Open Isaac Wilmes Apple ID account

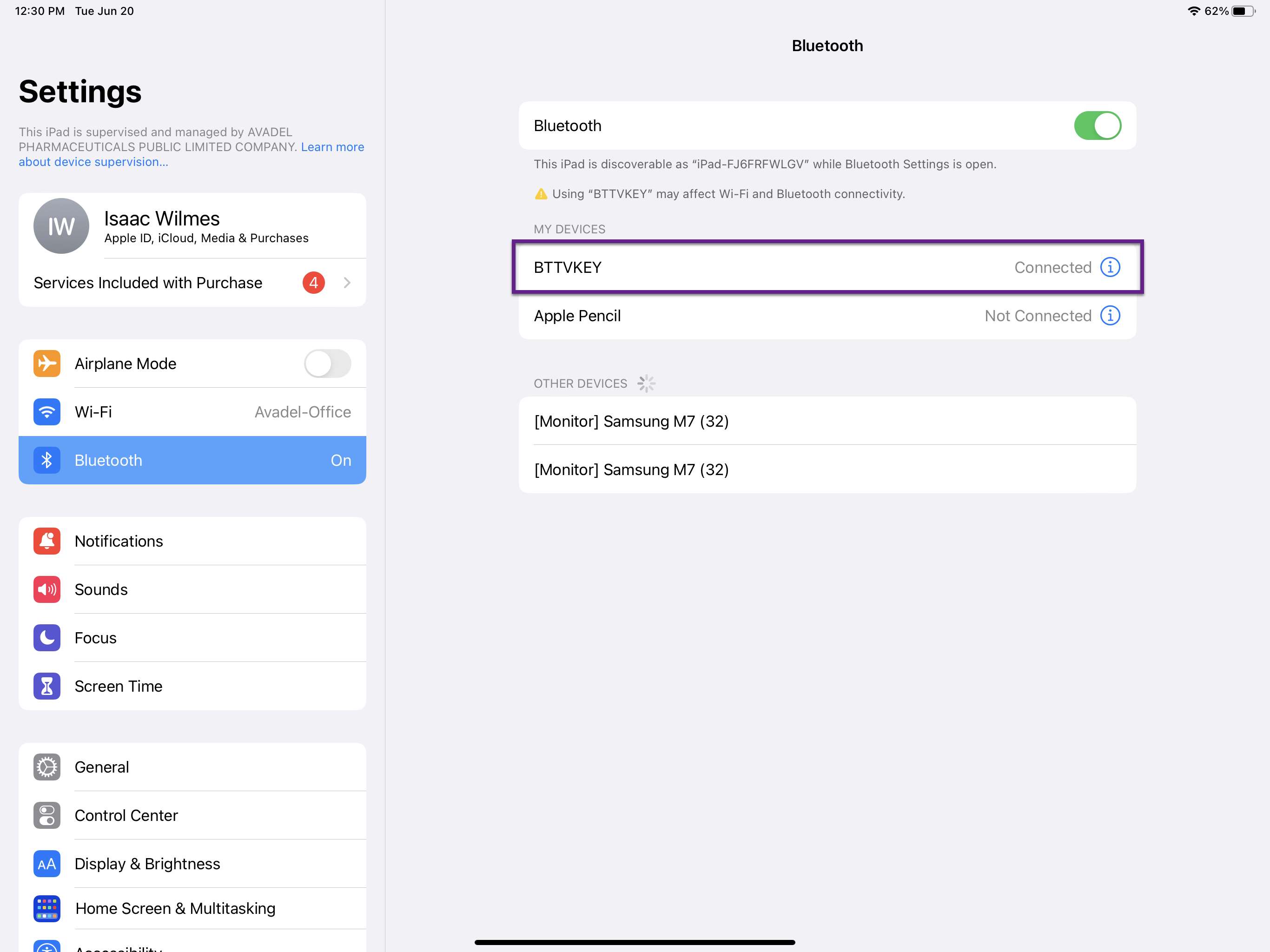click(192, 225)
